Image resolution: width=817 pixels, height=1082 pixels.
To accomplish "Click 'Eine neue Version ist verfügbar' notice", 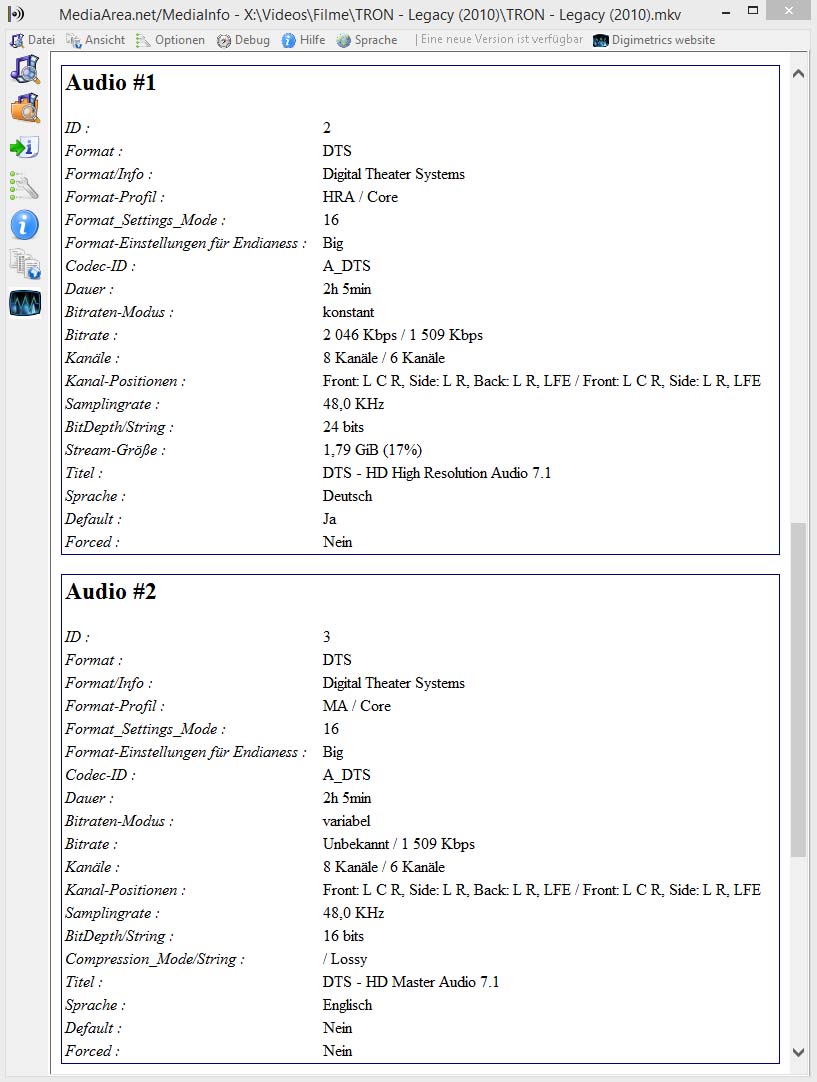I will 502,39.
